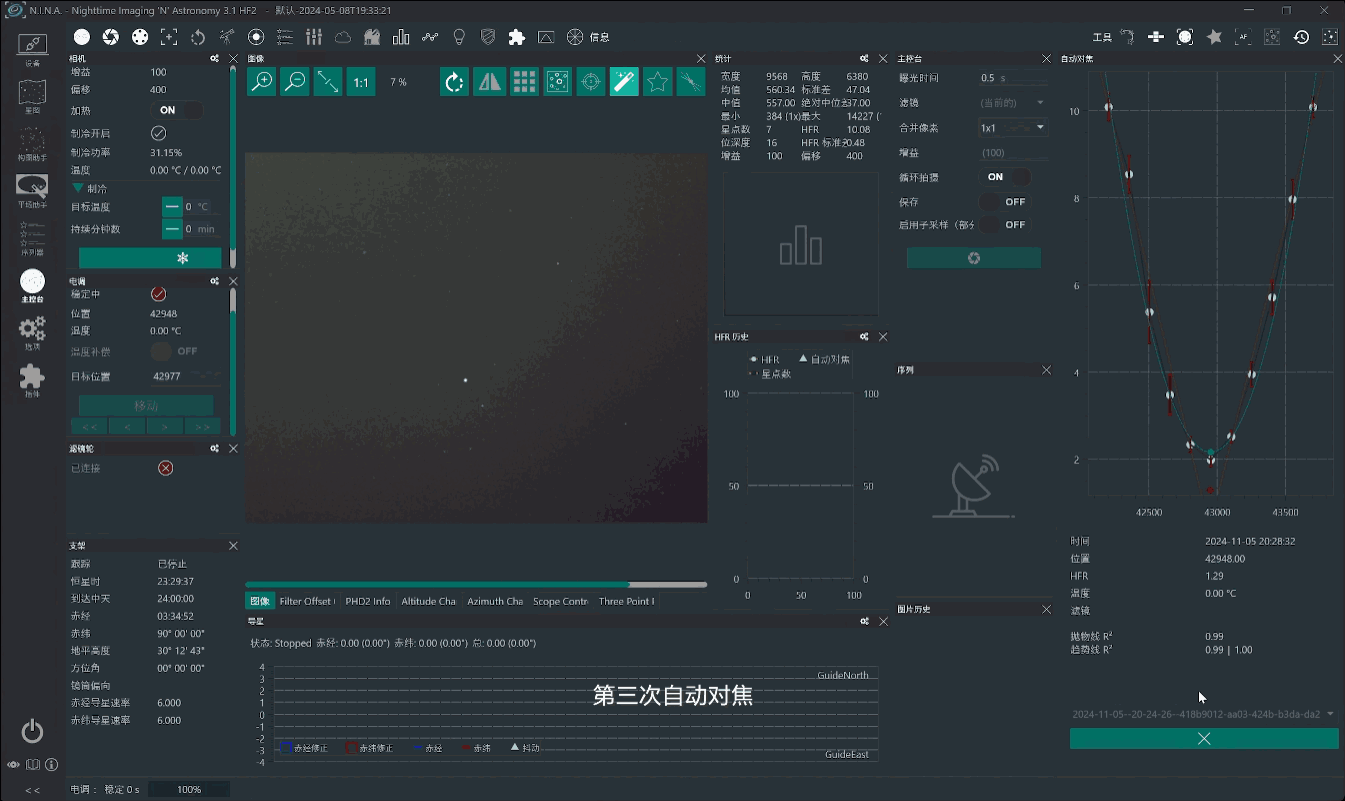Viewport: 1345px width, 801px height.
Task: Toggle the 加热 heater switch
Action: [177, 110]
